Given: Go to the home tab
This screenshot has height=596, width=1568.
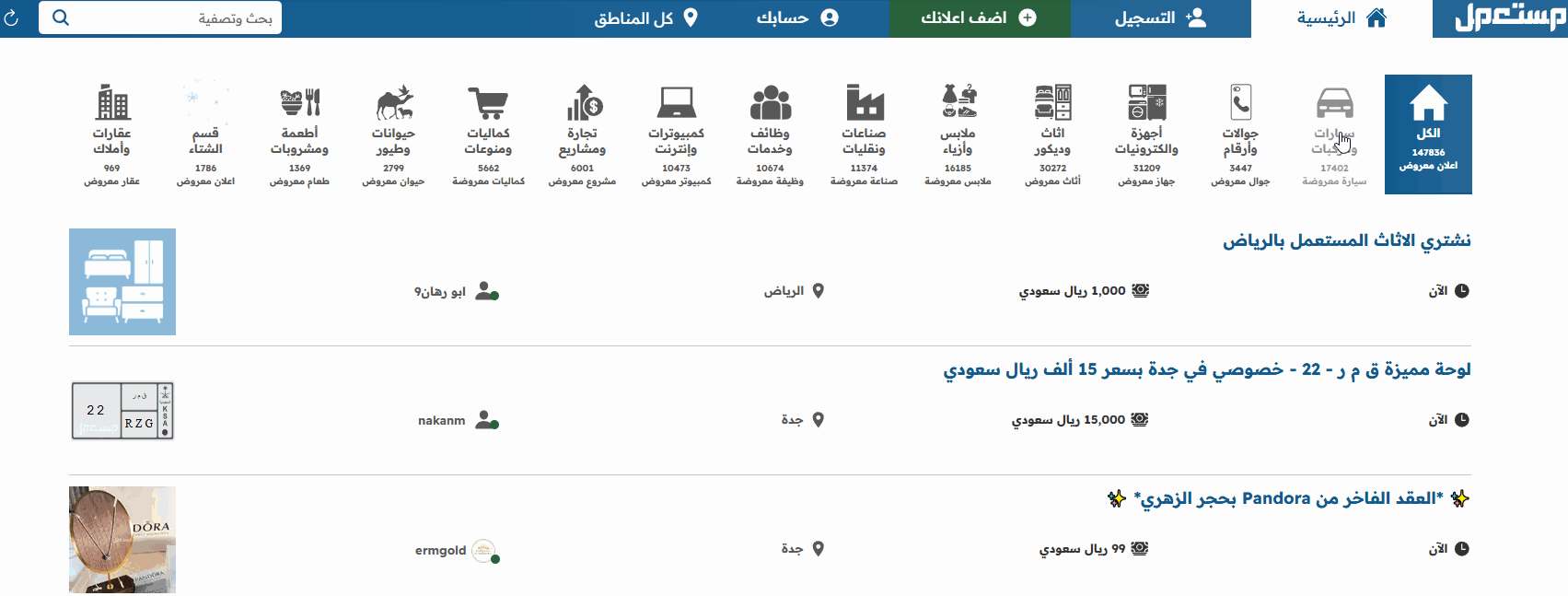Looking at the screenshot, I should click(1341, 18).
